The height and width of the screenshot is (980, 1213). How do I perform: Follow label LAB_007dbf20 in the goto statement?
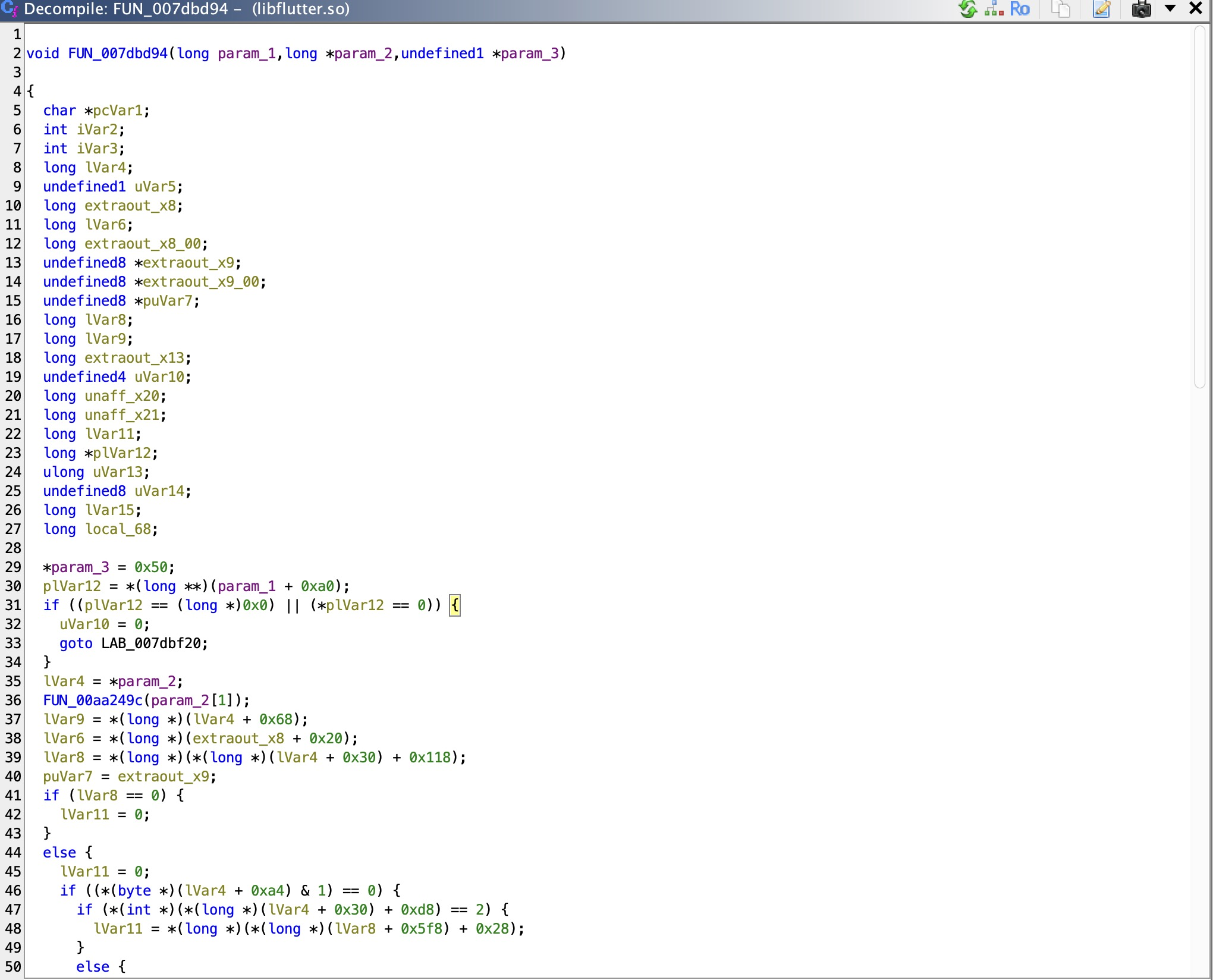(151, 643)
